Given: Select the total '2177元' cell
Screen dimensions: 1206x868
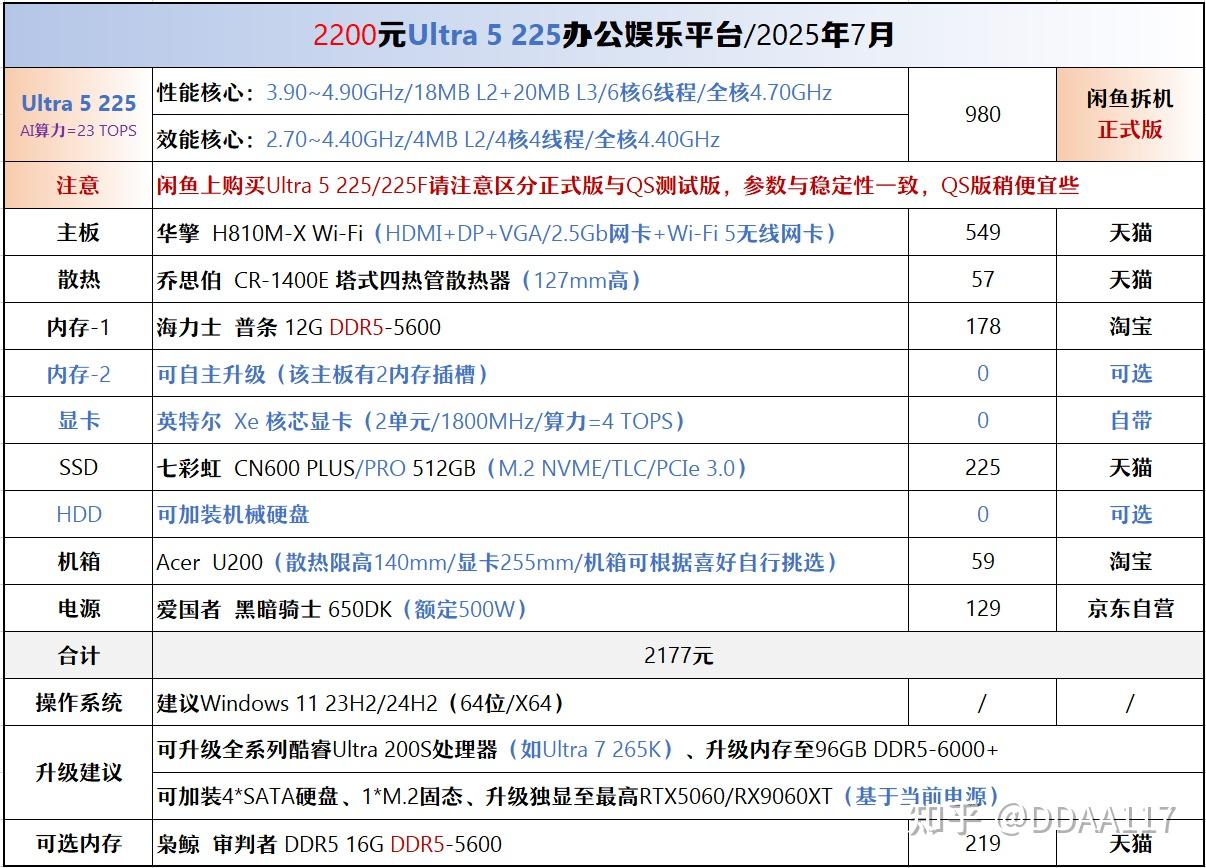Looking at the screenshot, I should click(x=678, y=656).
